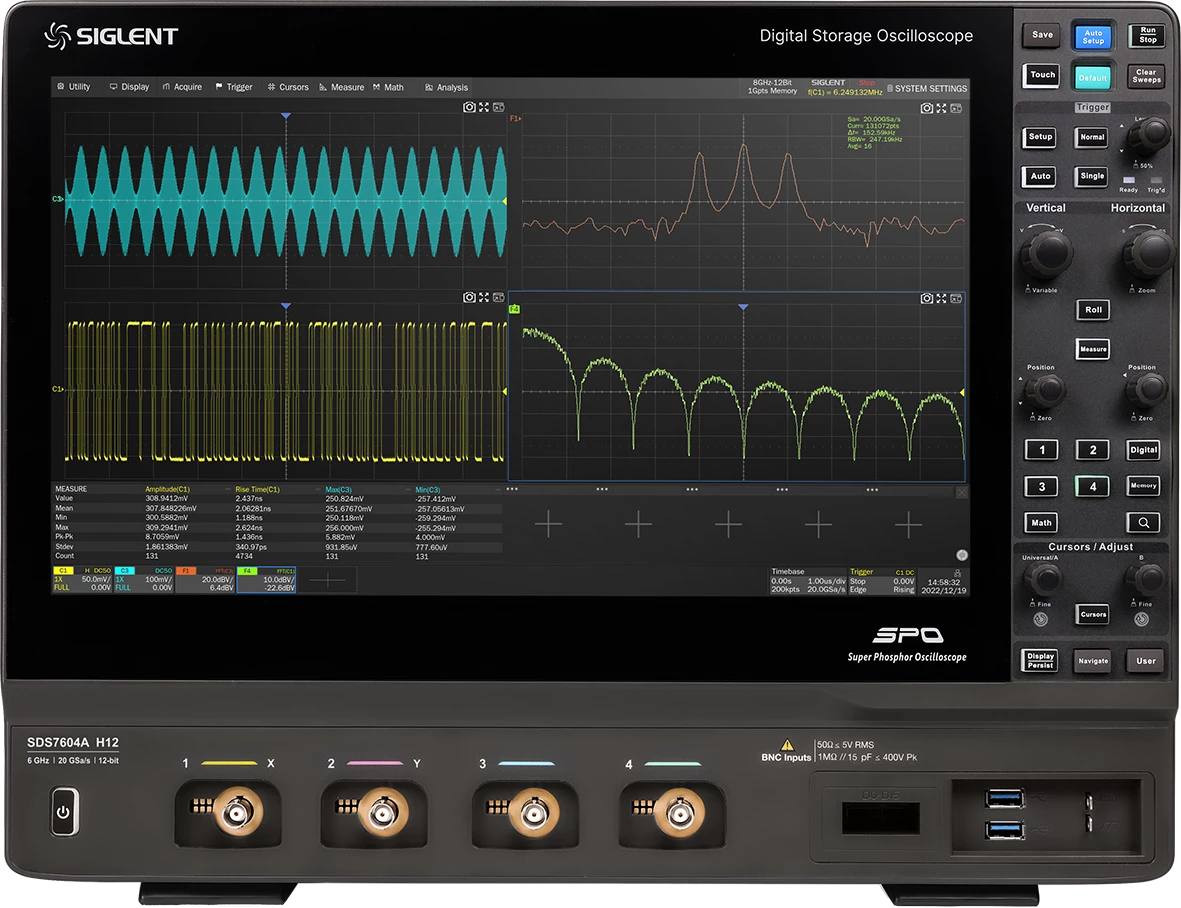Viewport: 1181px width, 908px height.
Task: Click the blue trigger position marker above C3 waveform
Action: [285, 115]
